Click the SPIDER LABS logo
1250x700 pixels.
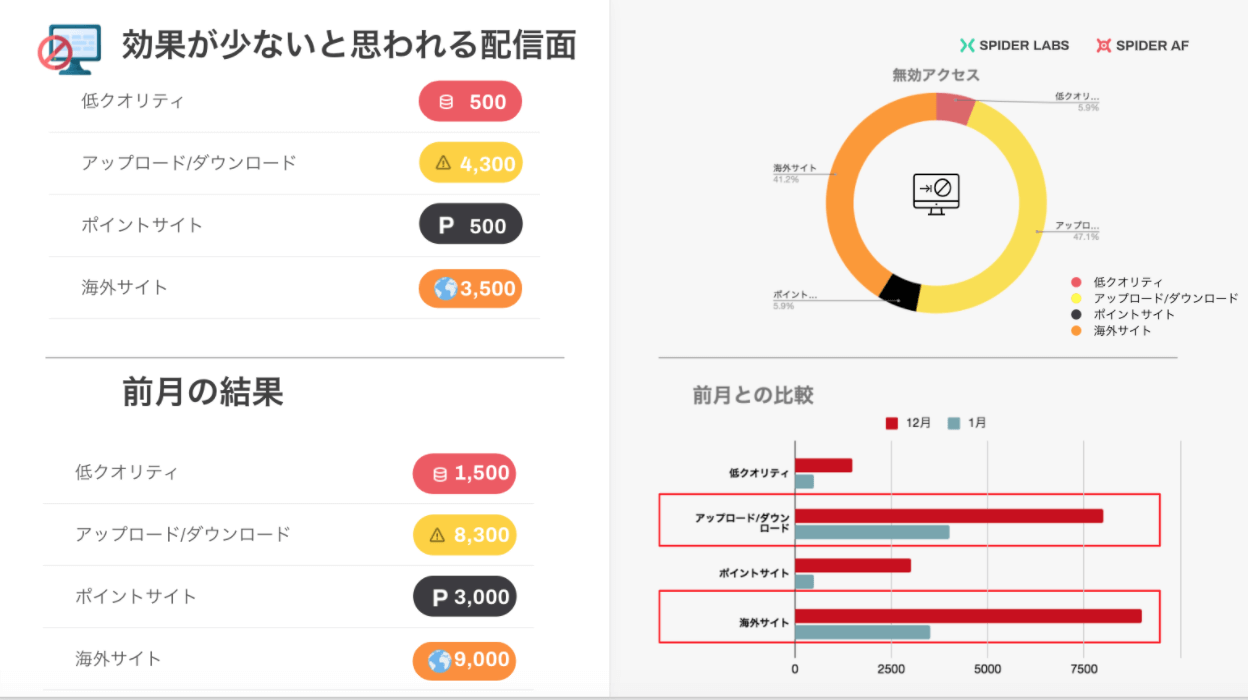1014,45
